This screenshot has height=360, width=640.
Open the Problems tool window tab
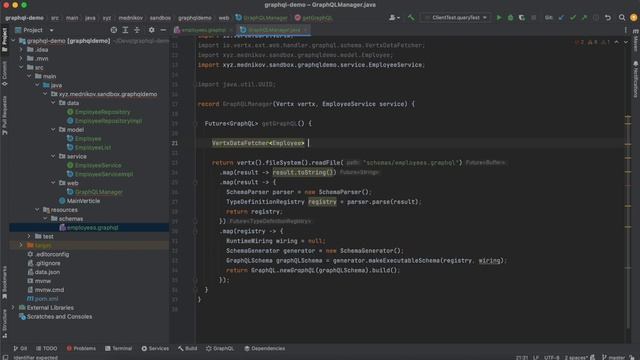pos(81,349)
